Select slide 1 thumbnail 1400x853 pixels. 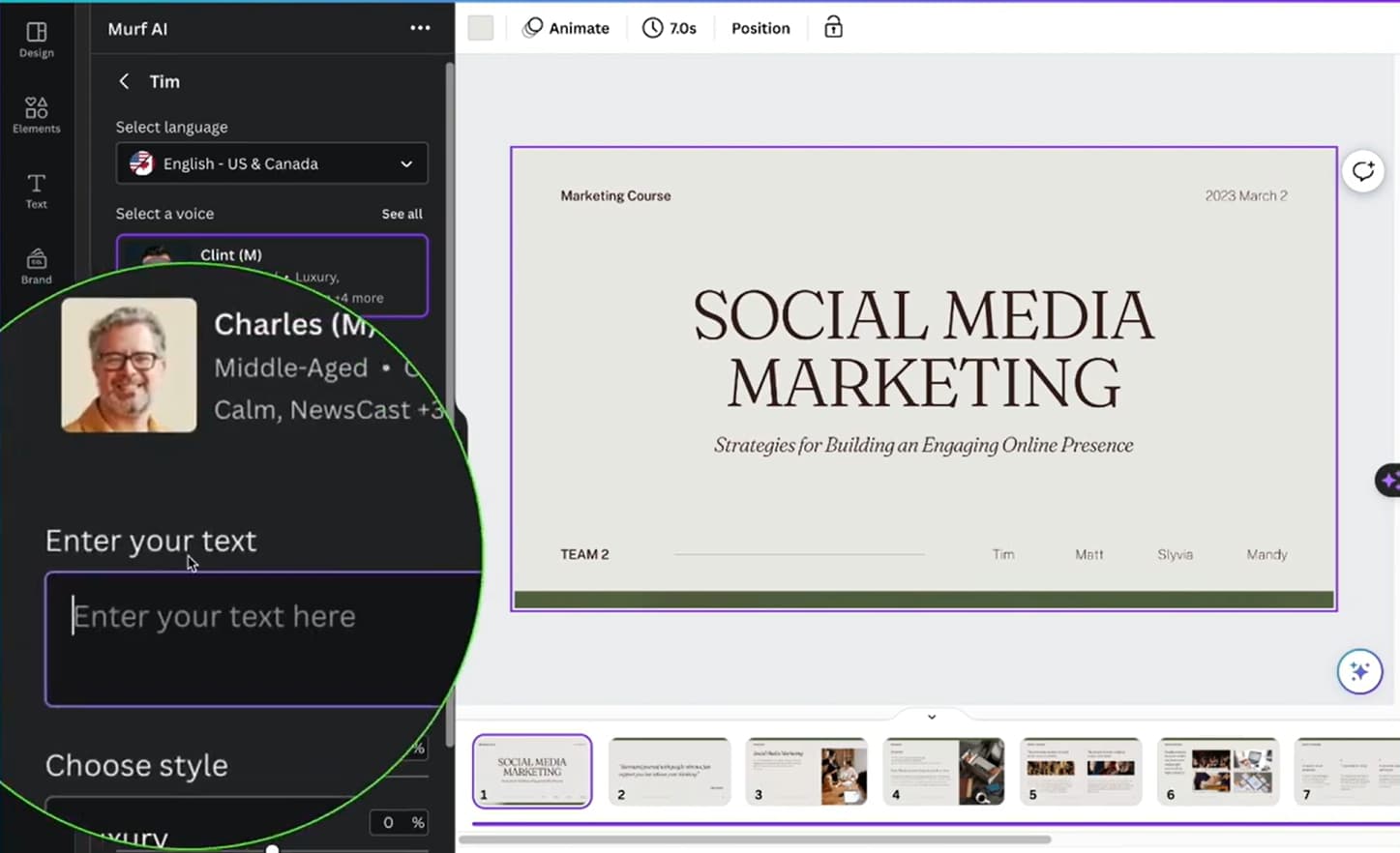[532, 771]
